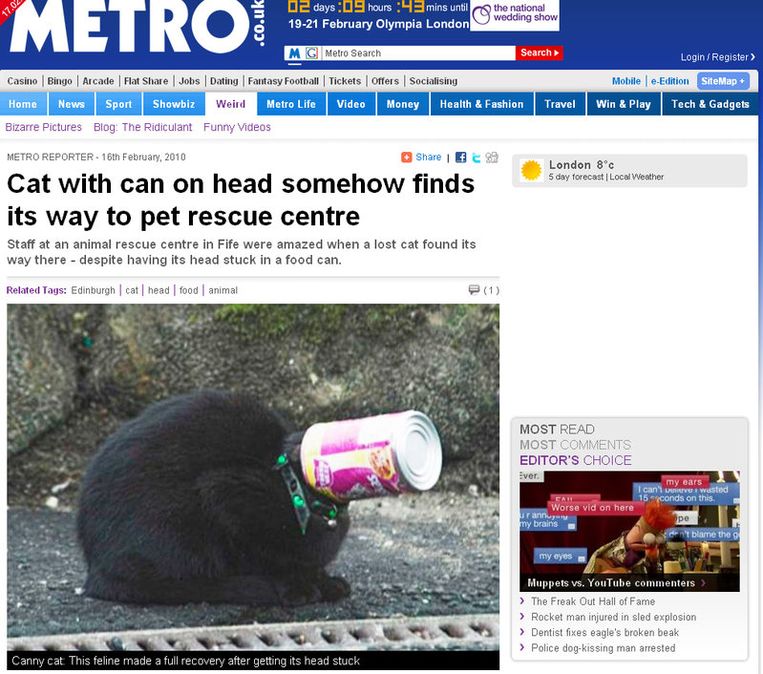Screen dimensions: 763x674
Task: Click the Facebook share icon
Action: point(460,157)
